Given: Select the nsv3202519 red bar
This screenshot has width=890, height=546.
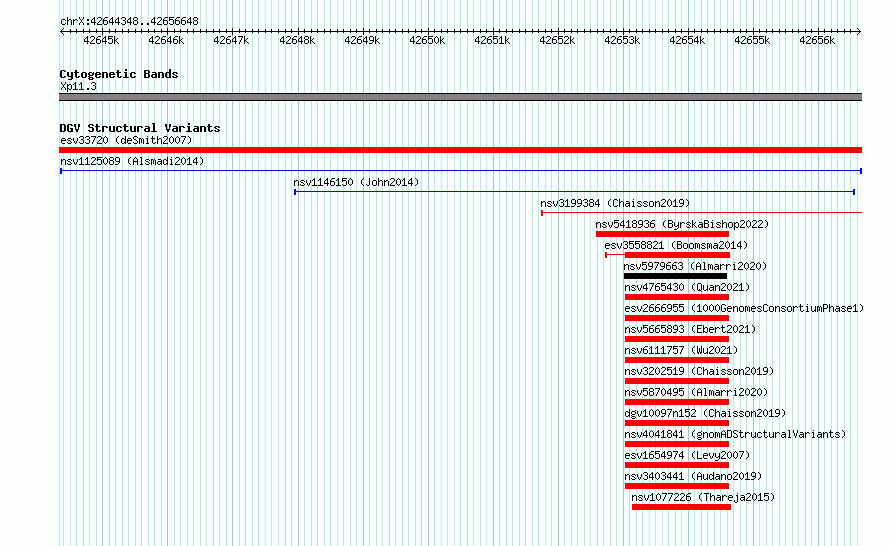Looking at the screenshot, I should pyautogui.click(x=677, y=381).
